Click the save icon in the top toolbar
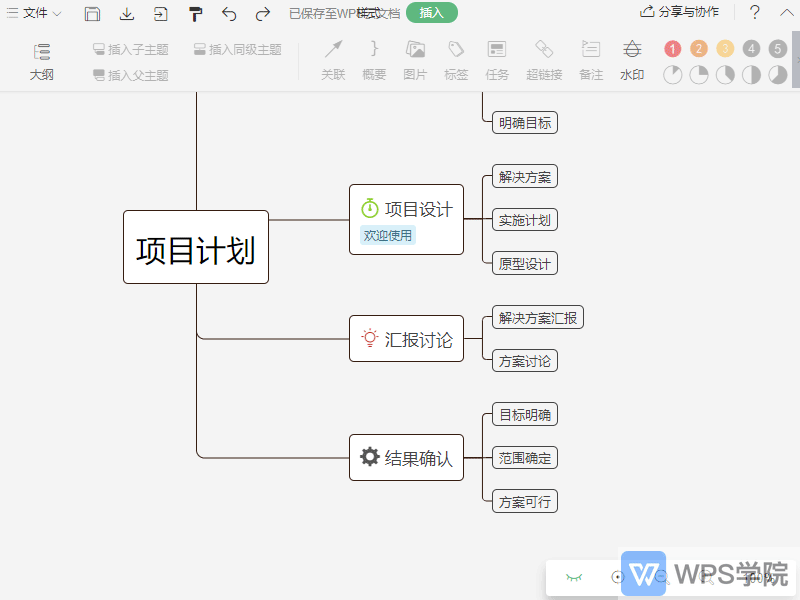Image resolution: width=800 pixels, height=600 pixels. pyautogui.click(x=92, y=14)
